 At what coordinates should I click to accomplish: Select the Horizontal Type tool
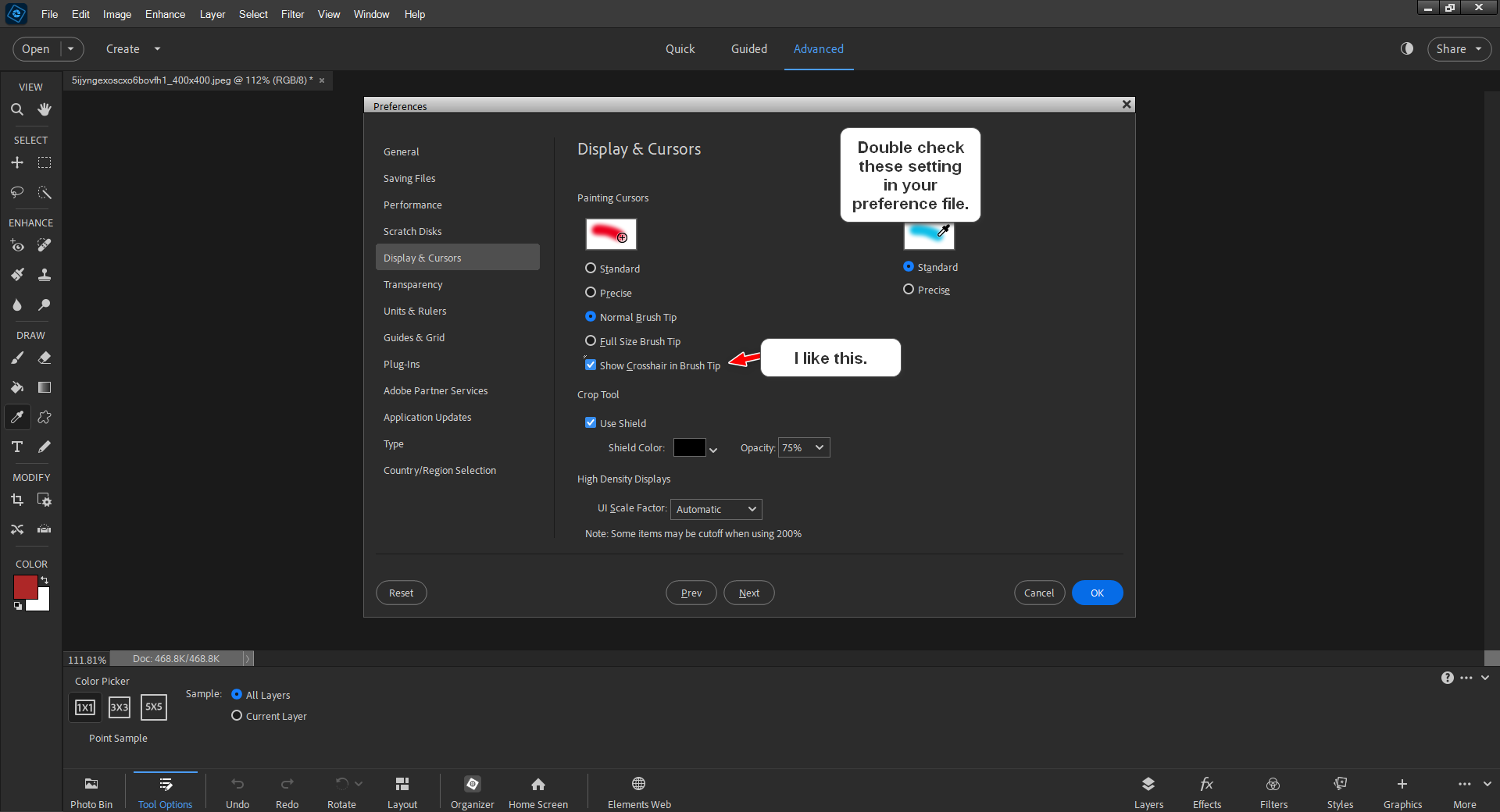(17, 447)
